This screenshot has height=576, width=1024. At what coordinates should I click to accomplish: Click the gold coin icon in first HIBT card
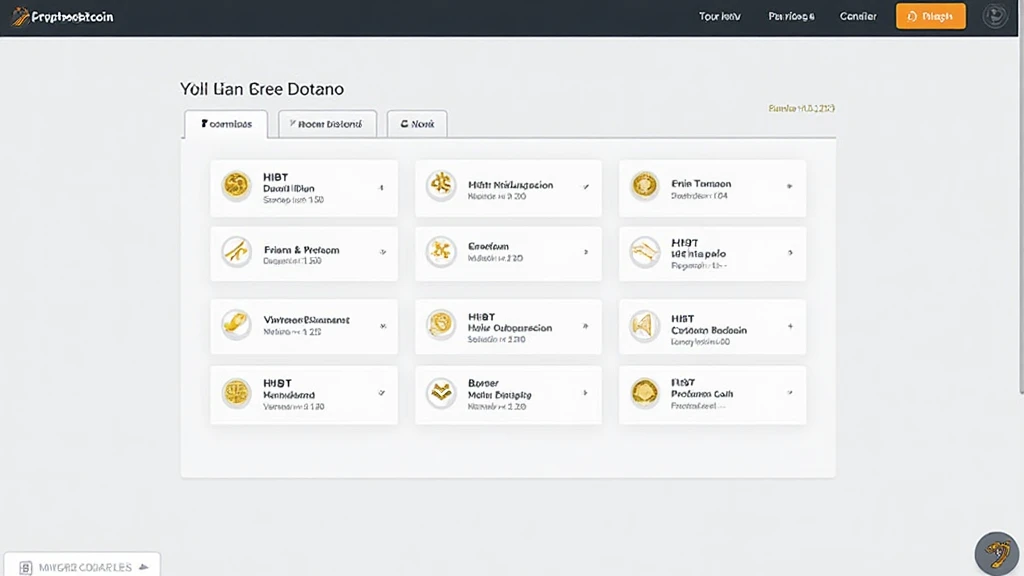tap(236, 186)
